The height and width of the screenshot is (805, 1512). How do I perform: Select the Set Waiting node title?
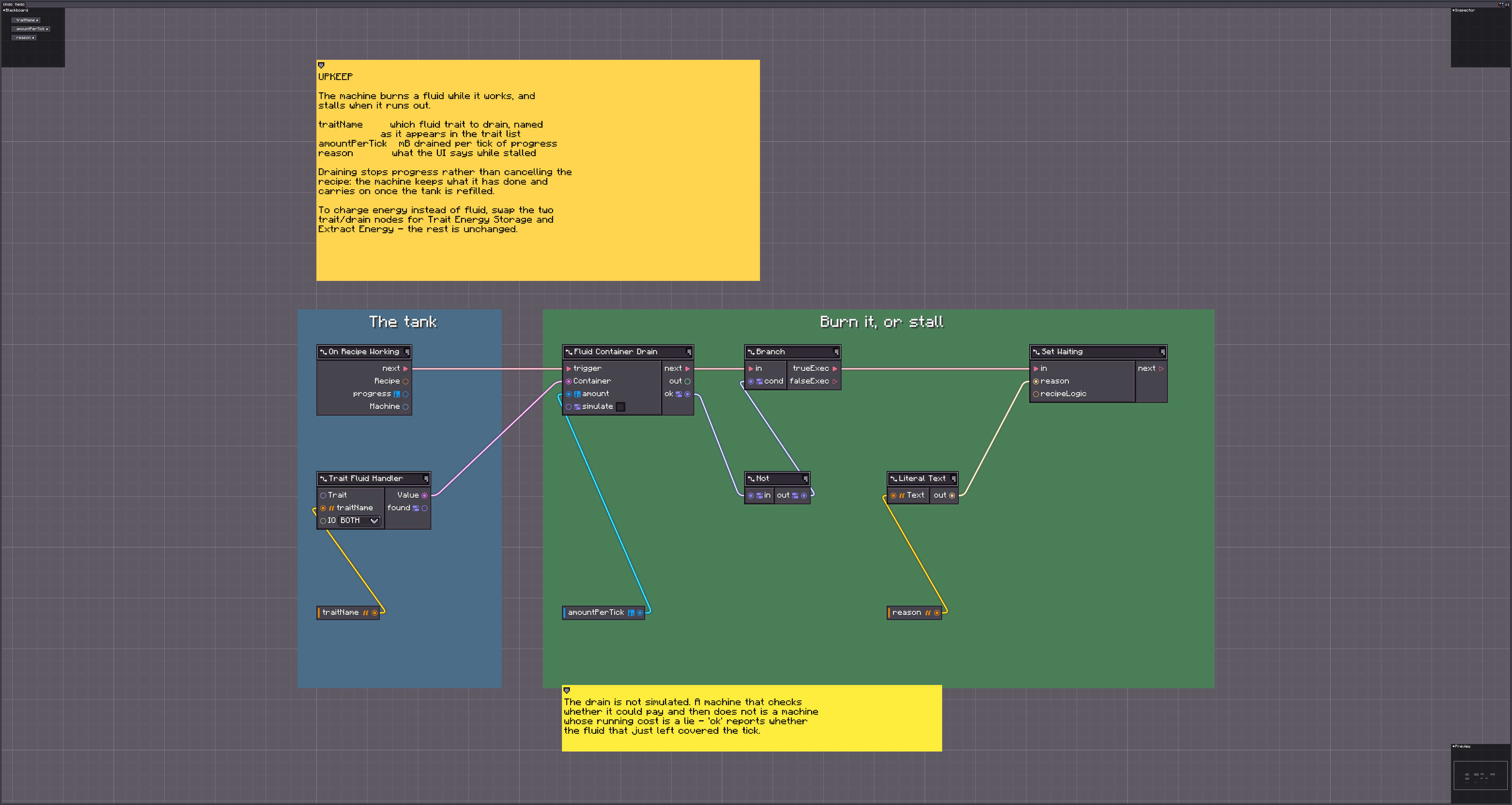1062,352
